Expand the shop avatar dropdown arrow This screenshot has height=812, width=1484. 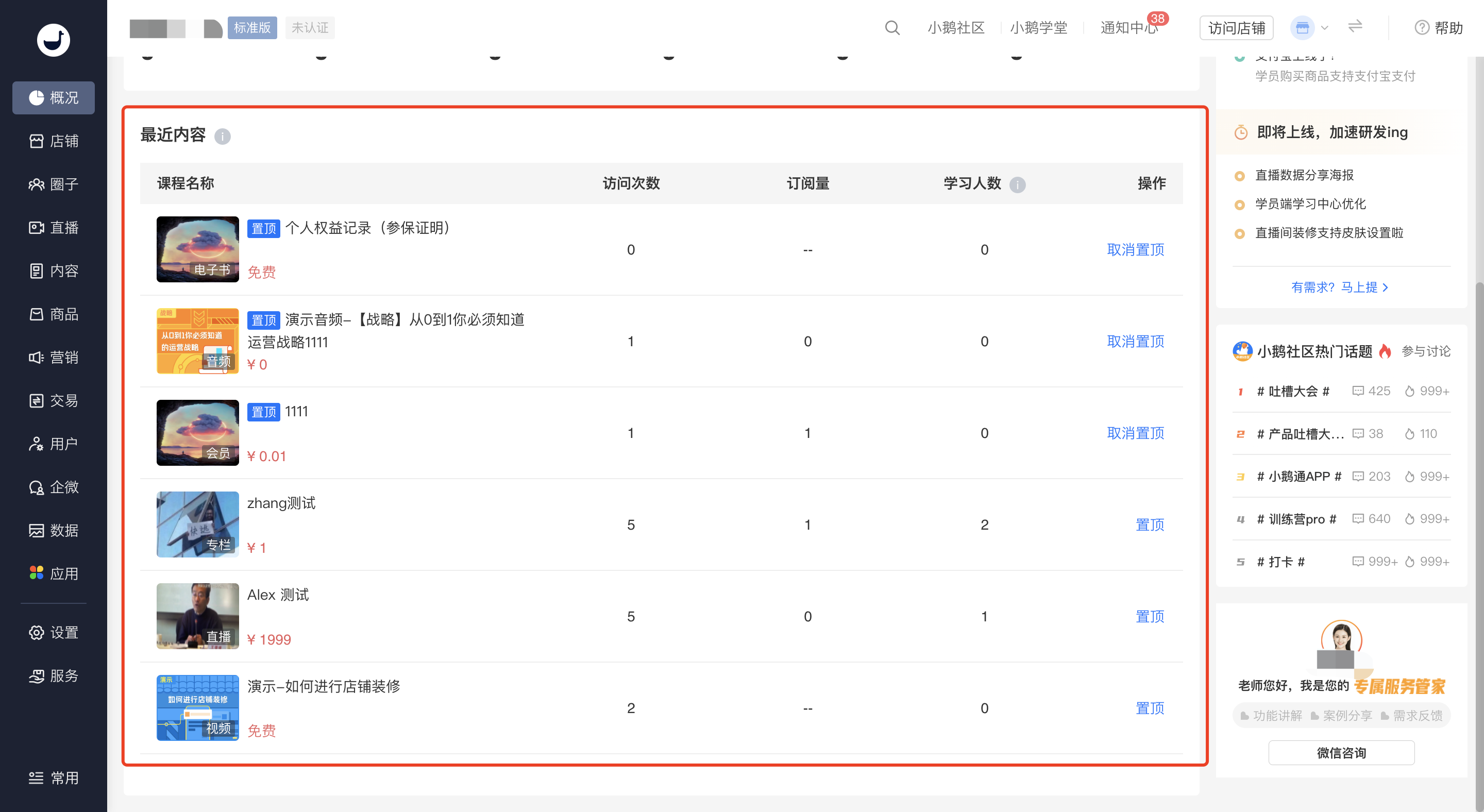1324,28
